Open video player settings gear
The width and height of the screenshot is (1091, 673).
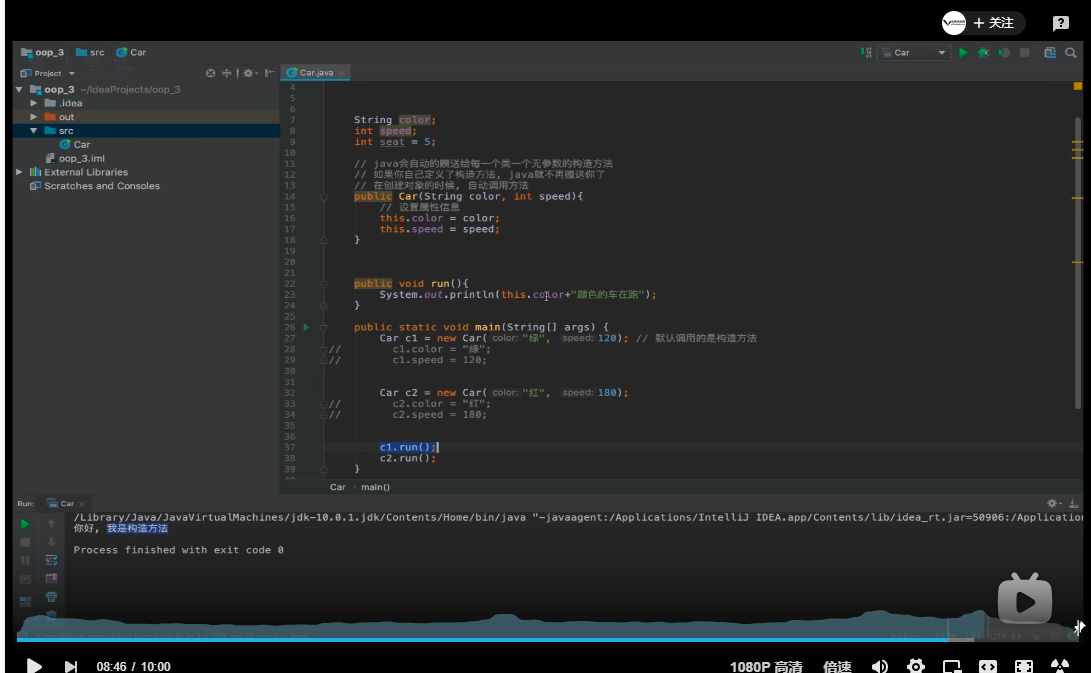916,666
